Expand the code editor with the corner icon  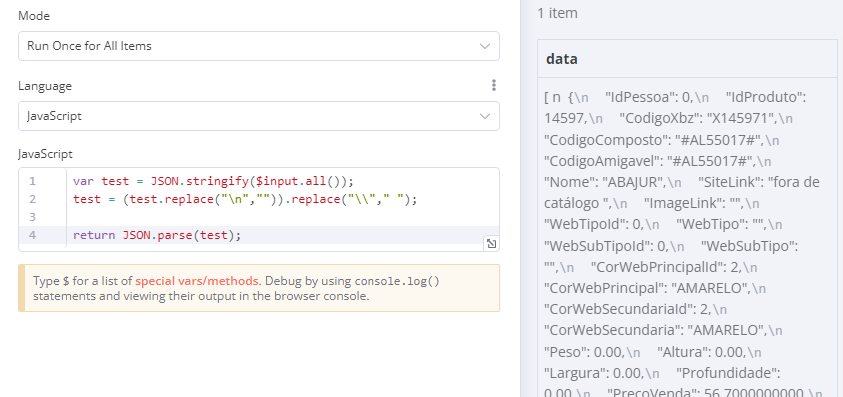pos(491,244)
